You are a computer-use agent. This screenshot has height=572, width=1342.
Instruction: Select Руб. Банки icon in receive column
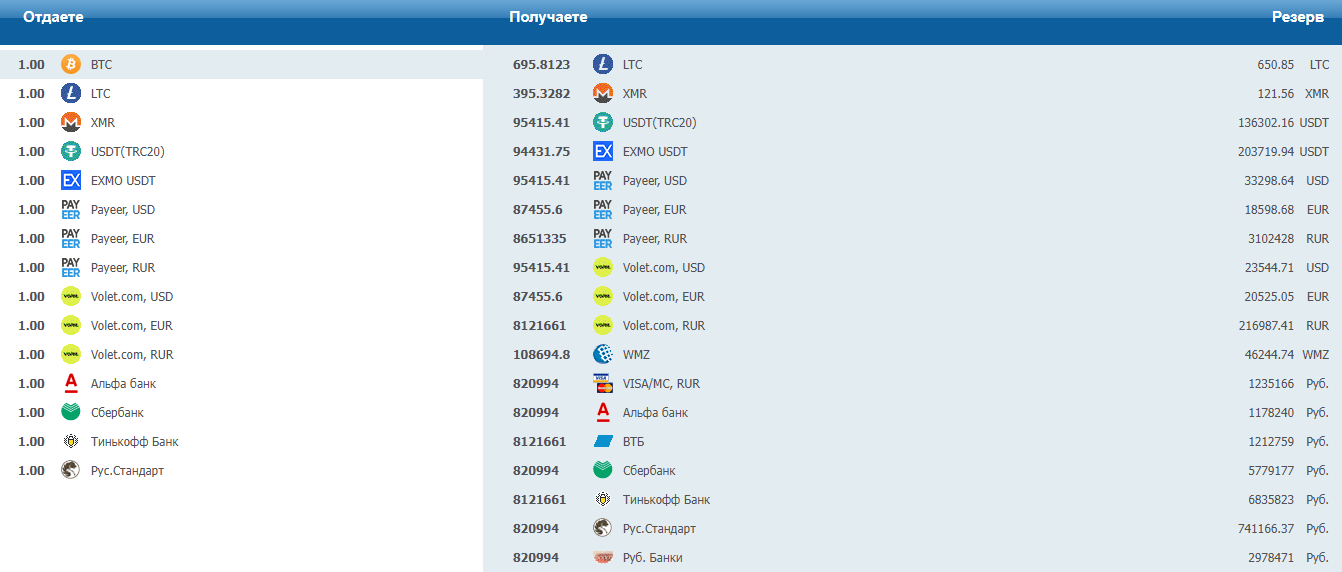pyautogui.click(x=603, y=557)
